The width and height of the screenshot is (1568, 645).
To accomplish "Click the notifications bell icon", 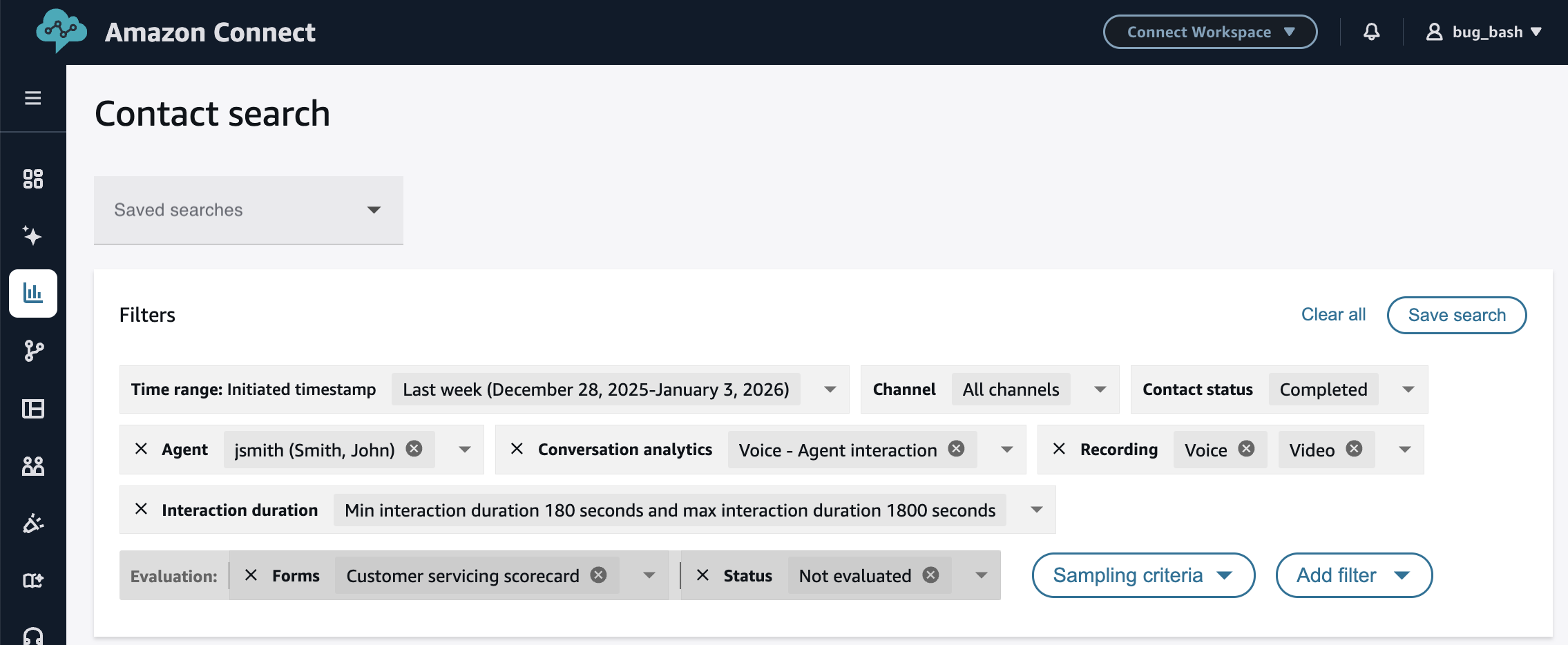I will (1371, 32).
